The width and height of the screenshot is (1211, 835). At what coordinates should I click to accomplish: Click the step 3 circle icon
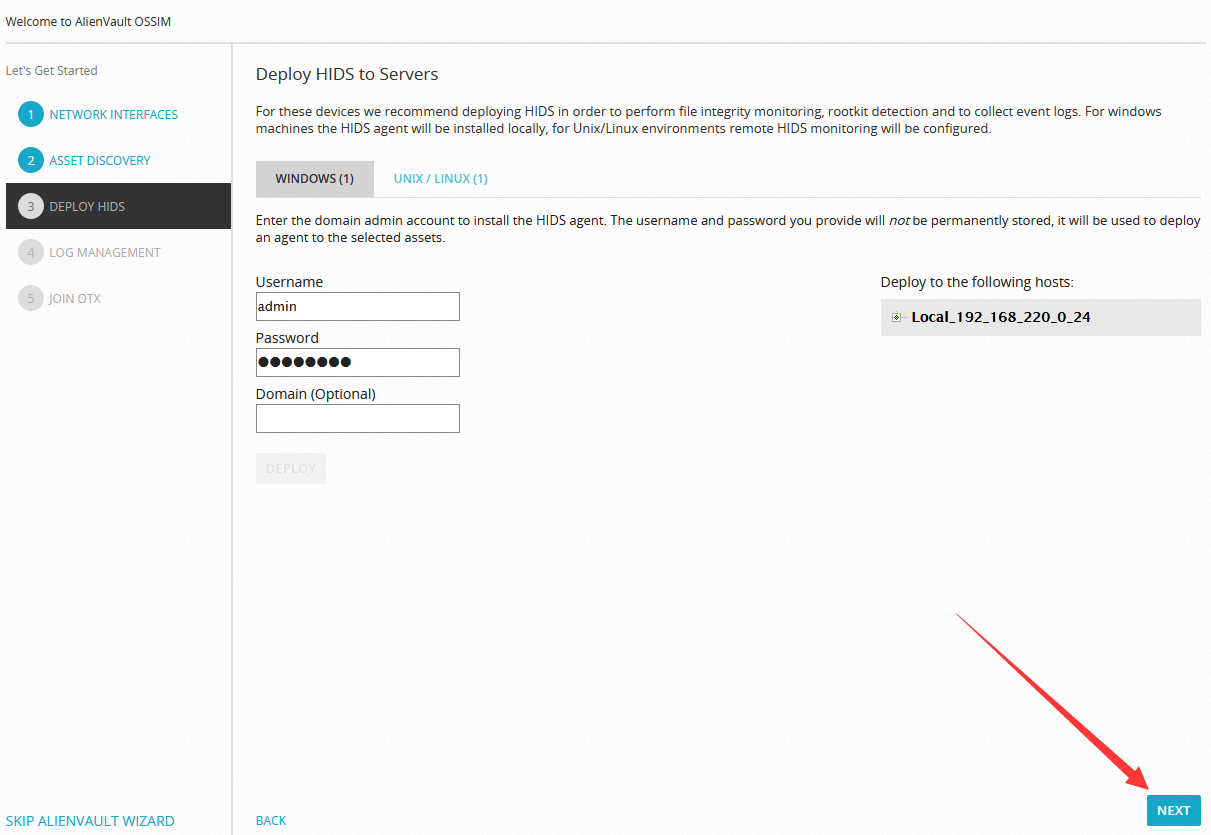click(31, 206)
